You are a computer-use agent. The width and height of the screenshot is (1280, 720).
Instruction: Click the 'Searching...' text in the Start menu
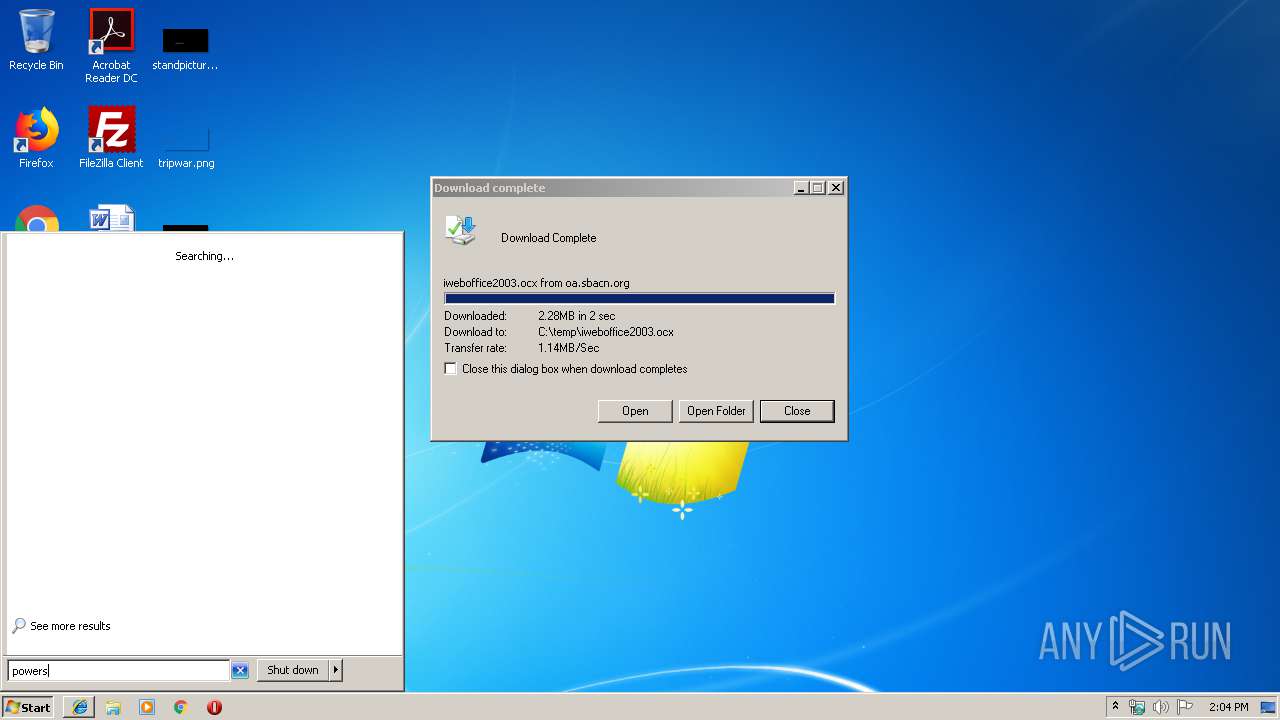pyautogui.click(x=204, y=256)
